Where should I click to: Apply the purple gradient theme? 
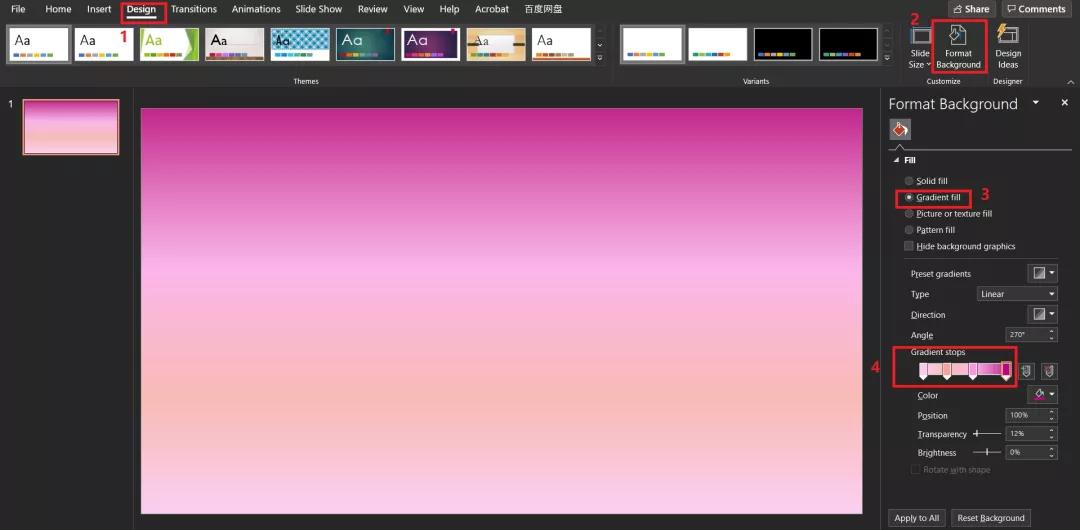(430, 45)
